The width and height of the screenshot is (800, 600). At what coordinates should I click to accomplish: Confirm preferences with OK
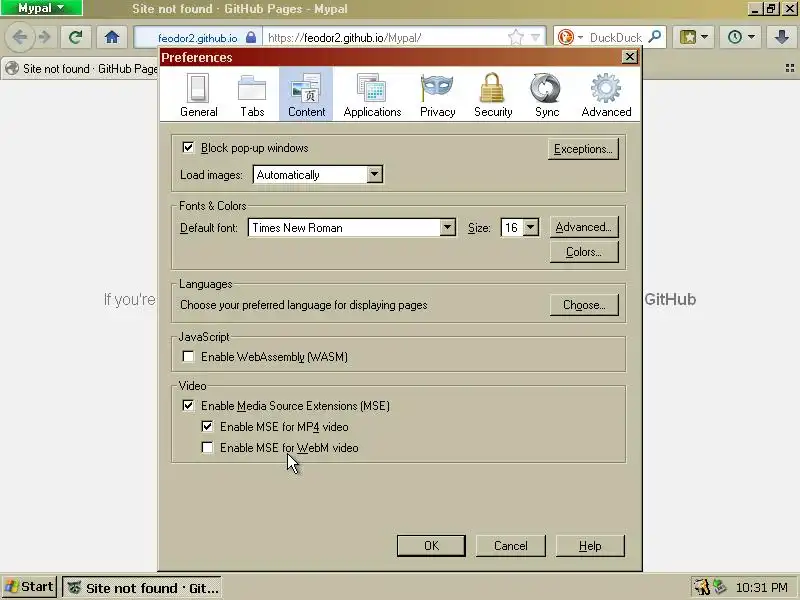click(431, 546)
